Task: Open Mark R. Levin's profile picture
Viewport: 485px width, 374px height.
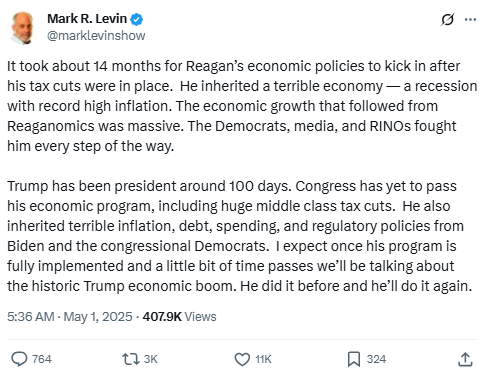Action: coord(22,28)
